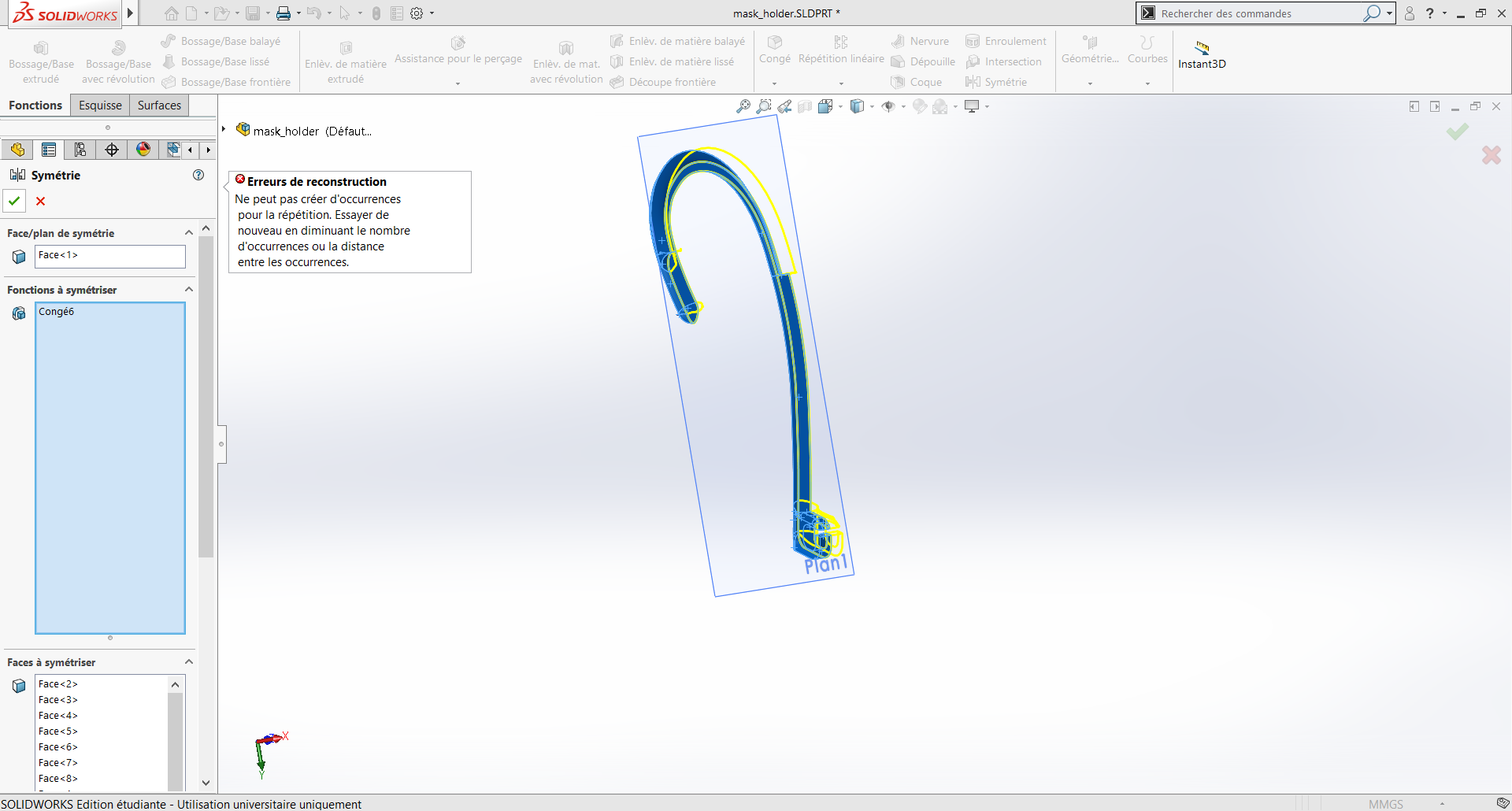1512x811 pixels.
Task: Toggle the hide/show items eye icon
Action: click(888, 106)
